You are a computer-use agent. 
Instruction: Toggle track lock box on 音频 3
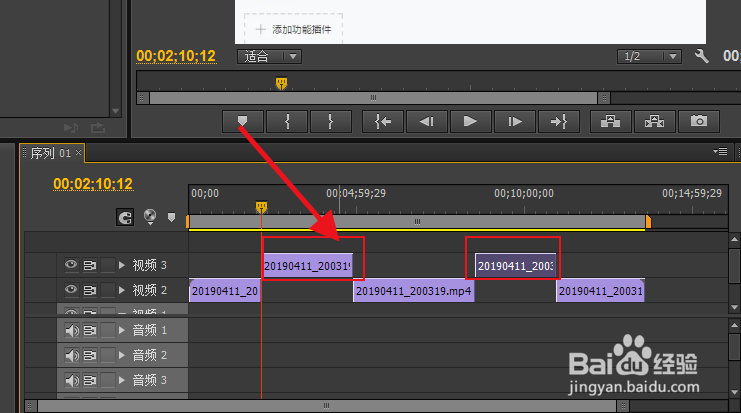tap(108, 380)
